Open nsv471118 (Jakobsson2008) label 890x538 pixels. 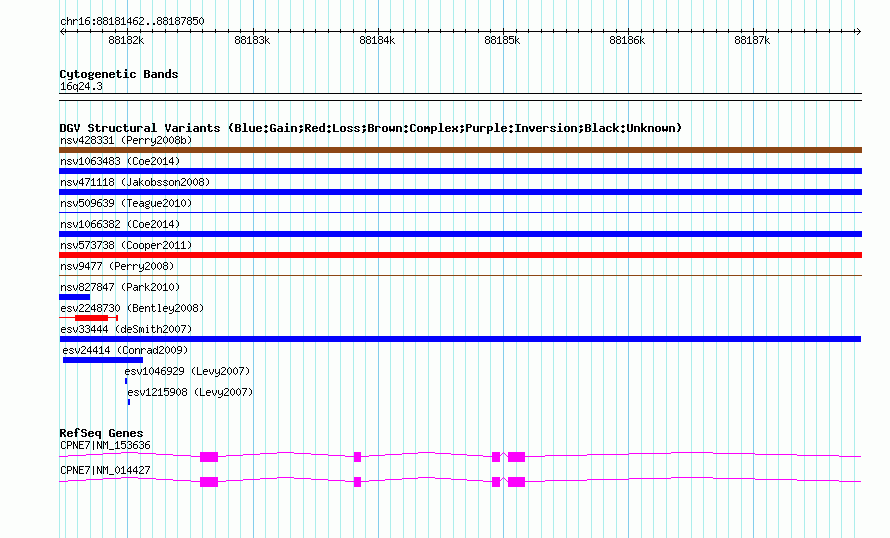pyautogui.click(x=135, y=182)
